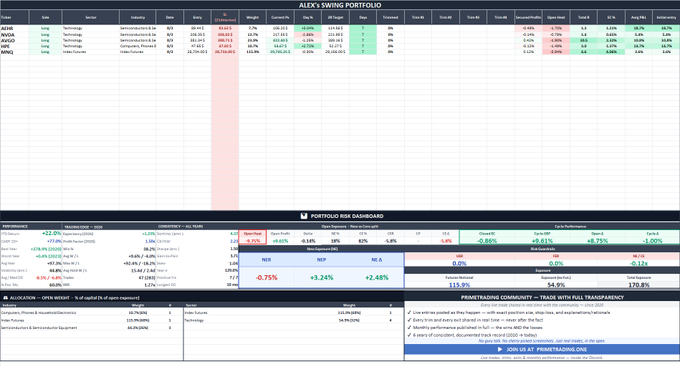The width and height of the screenshot is (680, 367).
Task: Click the Secured Profits column header
Action: (x=528, y=17)
